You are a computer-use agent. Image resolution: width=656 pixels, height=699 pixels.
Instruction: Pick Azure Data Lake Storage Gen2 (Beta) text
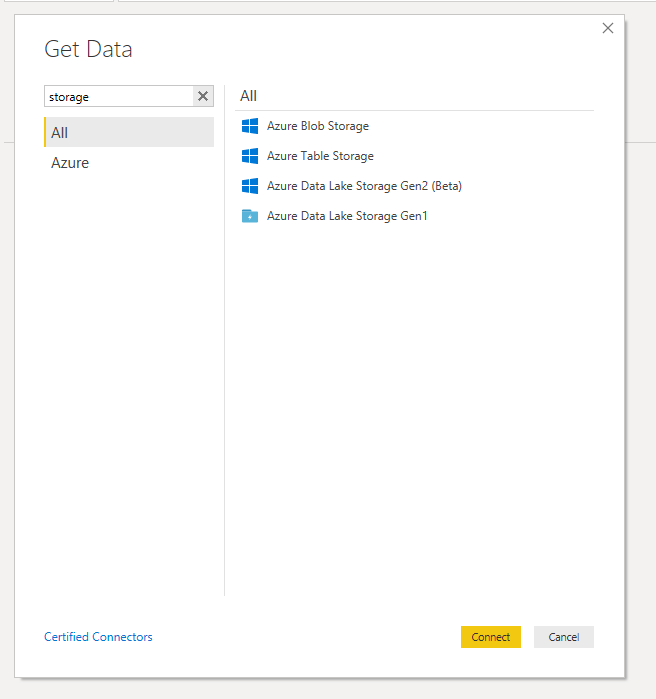[x=364, y=186]
